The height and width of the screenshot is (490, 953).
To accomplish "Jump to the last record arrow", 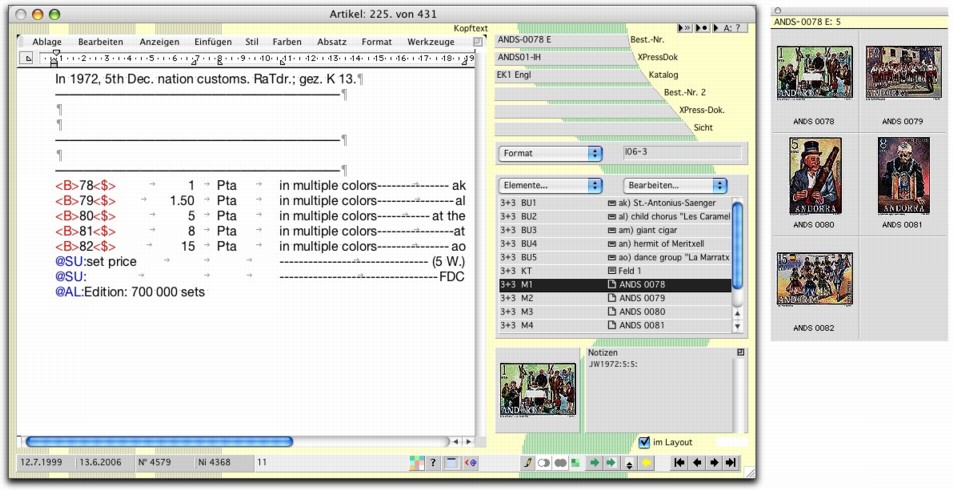I will pos(730,463).
